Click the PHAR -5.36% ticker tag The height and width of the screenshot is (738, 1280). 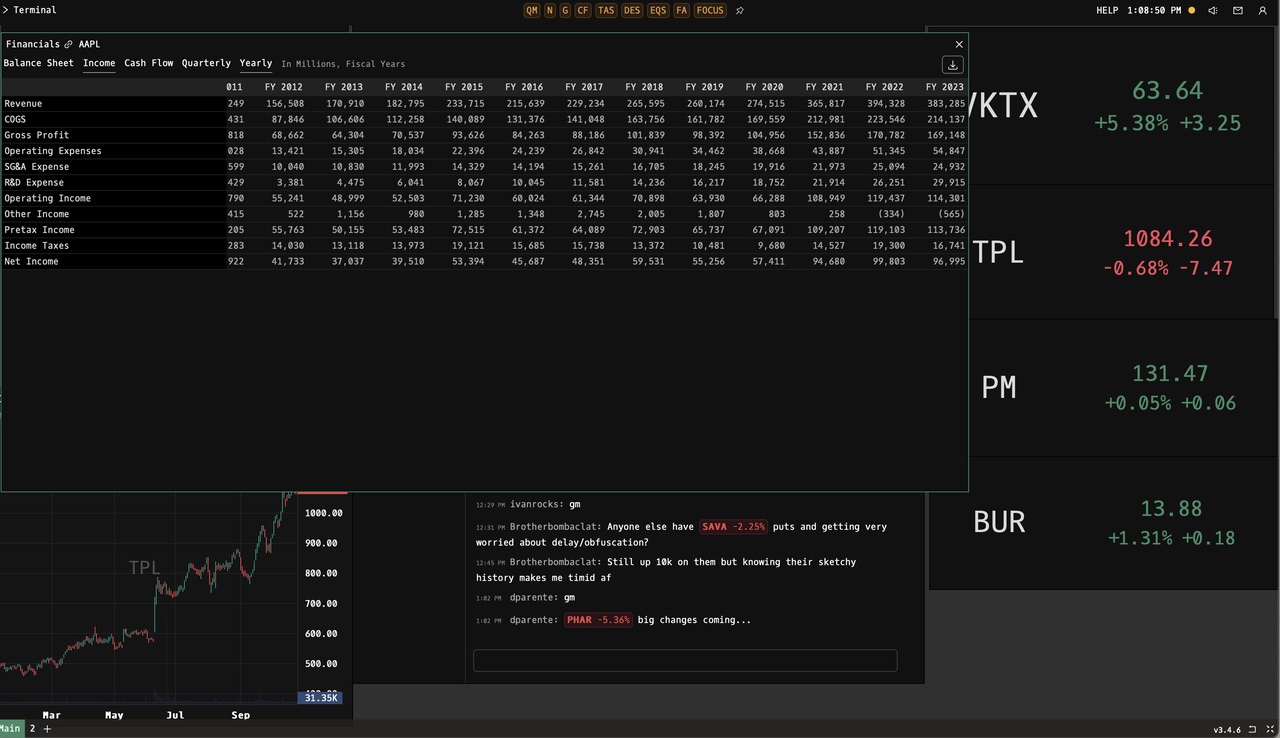coord(599,620)
